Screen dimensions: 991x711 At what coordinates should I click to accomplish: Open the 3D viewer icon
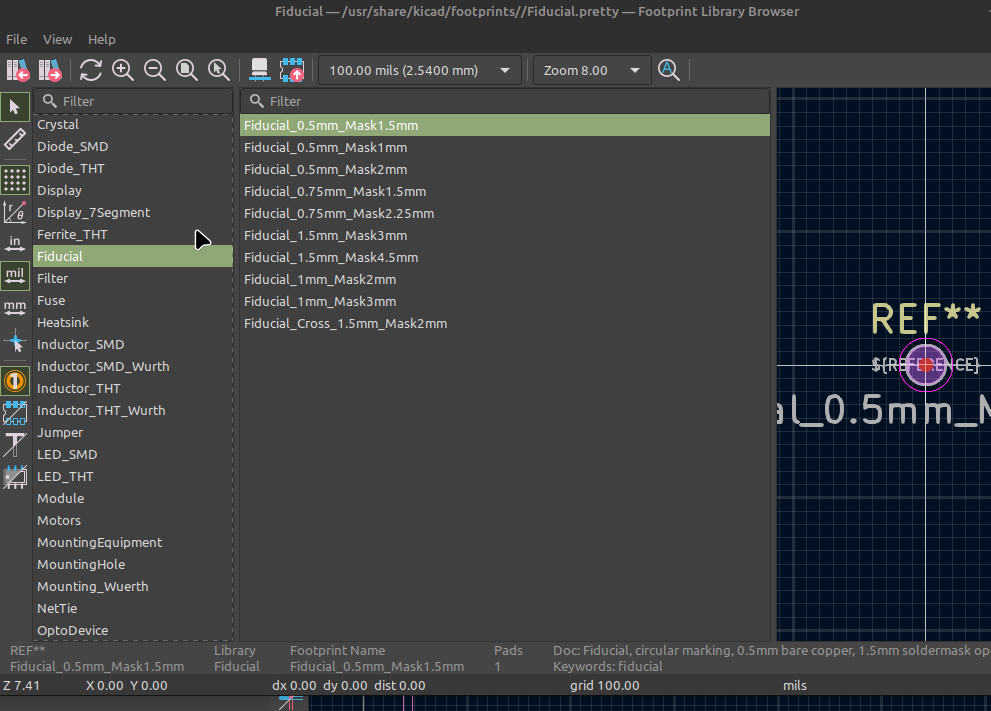[x=260, y=70]
